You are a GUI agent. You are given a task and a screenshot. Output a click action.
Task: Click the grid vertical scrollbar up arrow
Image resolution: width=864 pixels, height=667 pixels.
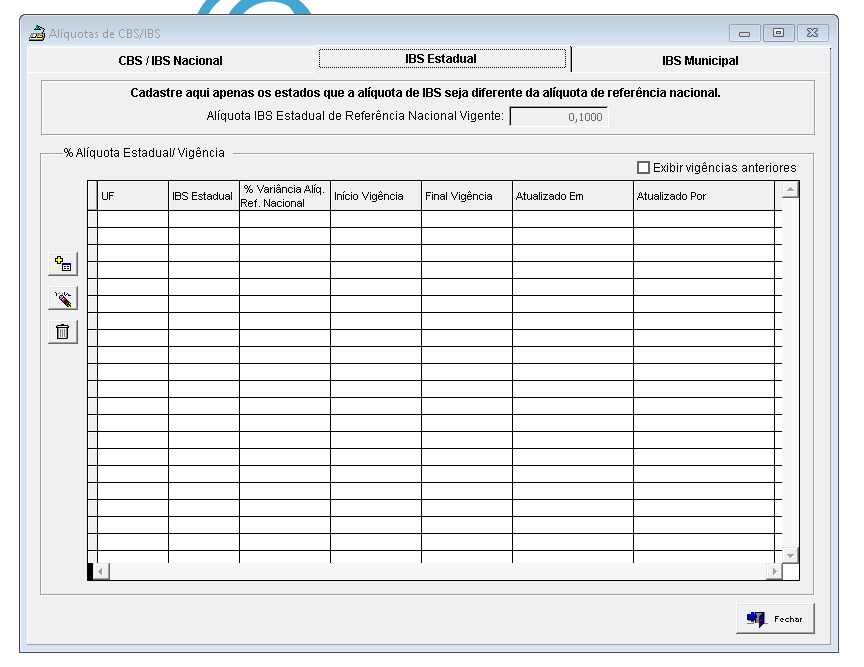click(790, 190)
